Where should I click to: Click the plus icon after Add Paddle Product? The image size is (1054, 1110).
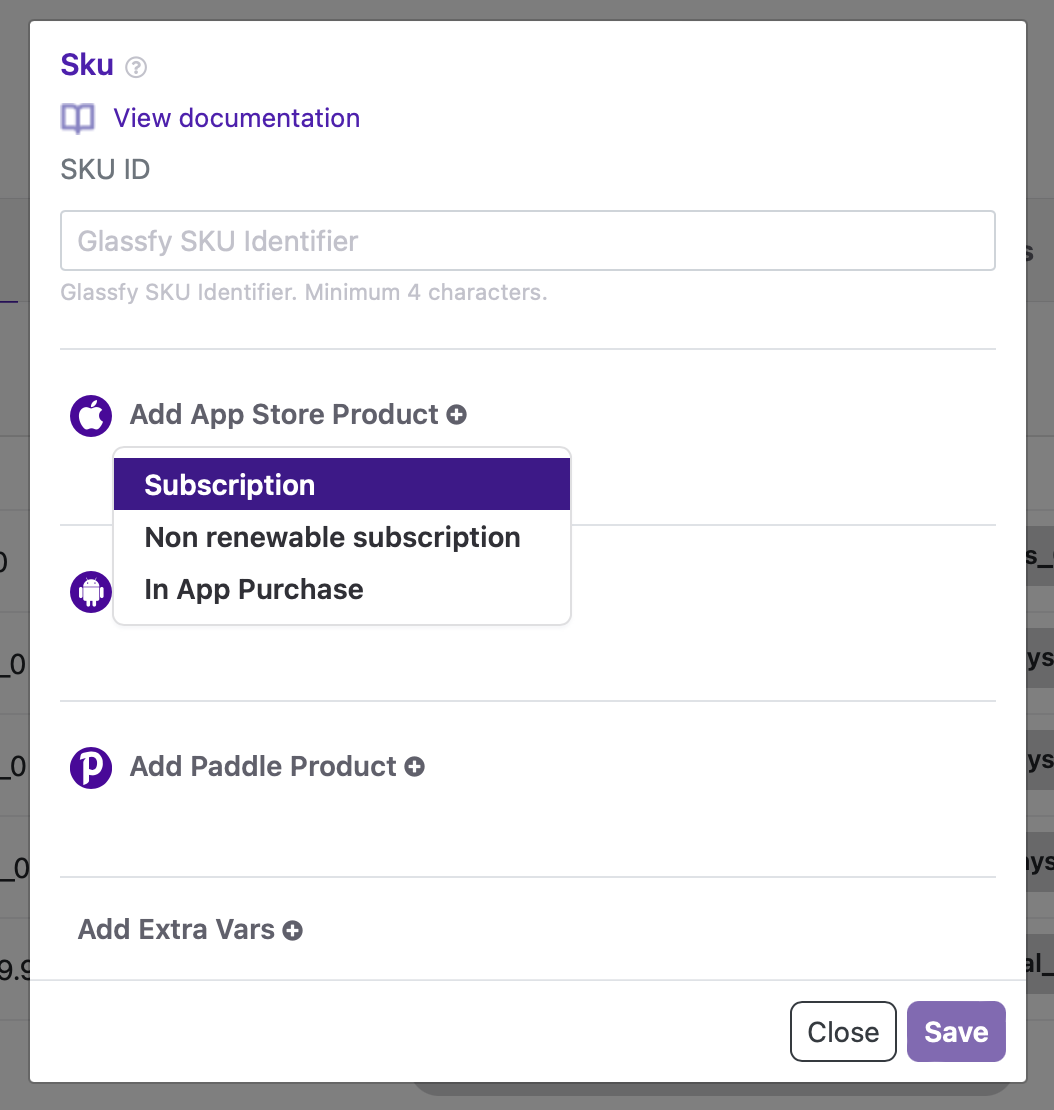(415, 767)
